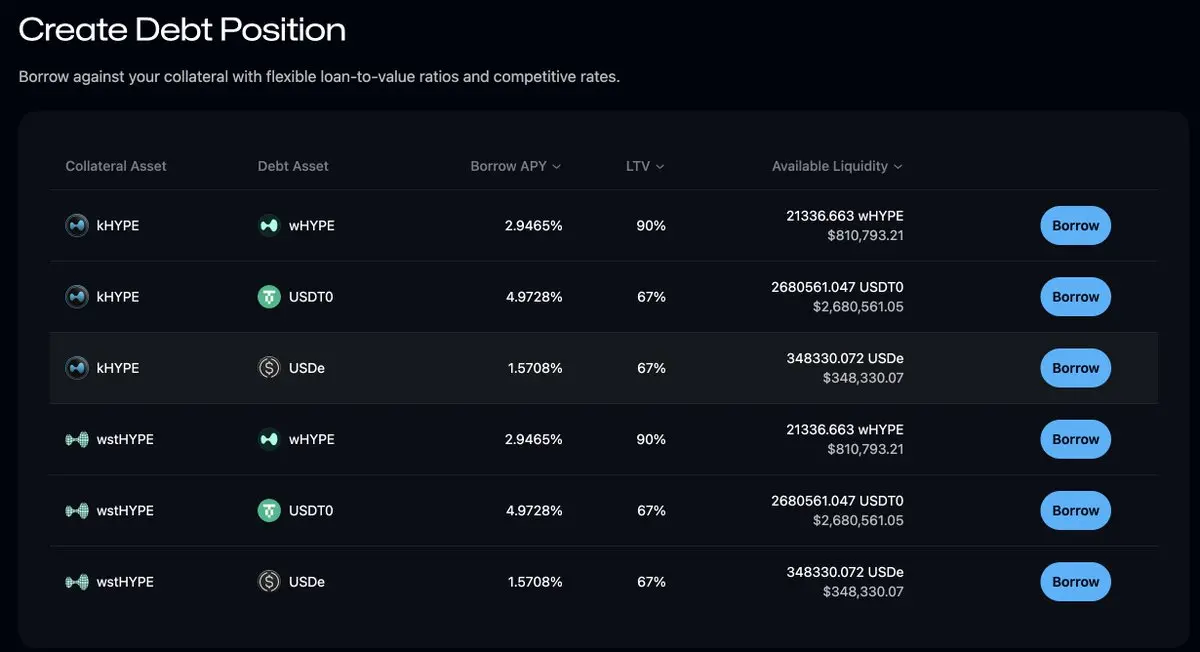Borrow USDe against kHYPE collateral
The image size is (1200, 652).
point(1075,368)
